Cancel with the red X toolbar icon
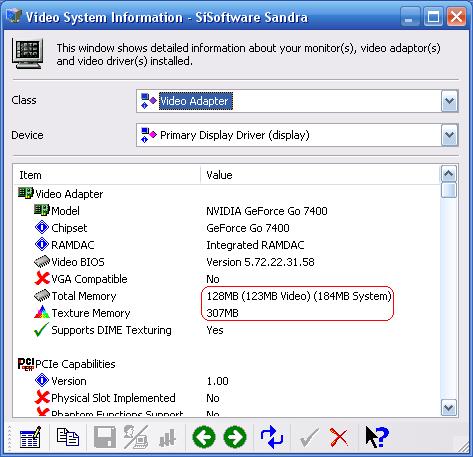This screenshot has width=473, height=457. click(339, 437)
